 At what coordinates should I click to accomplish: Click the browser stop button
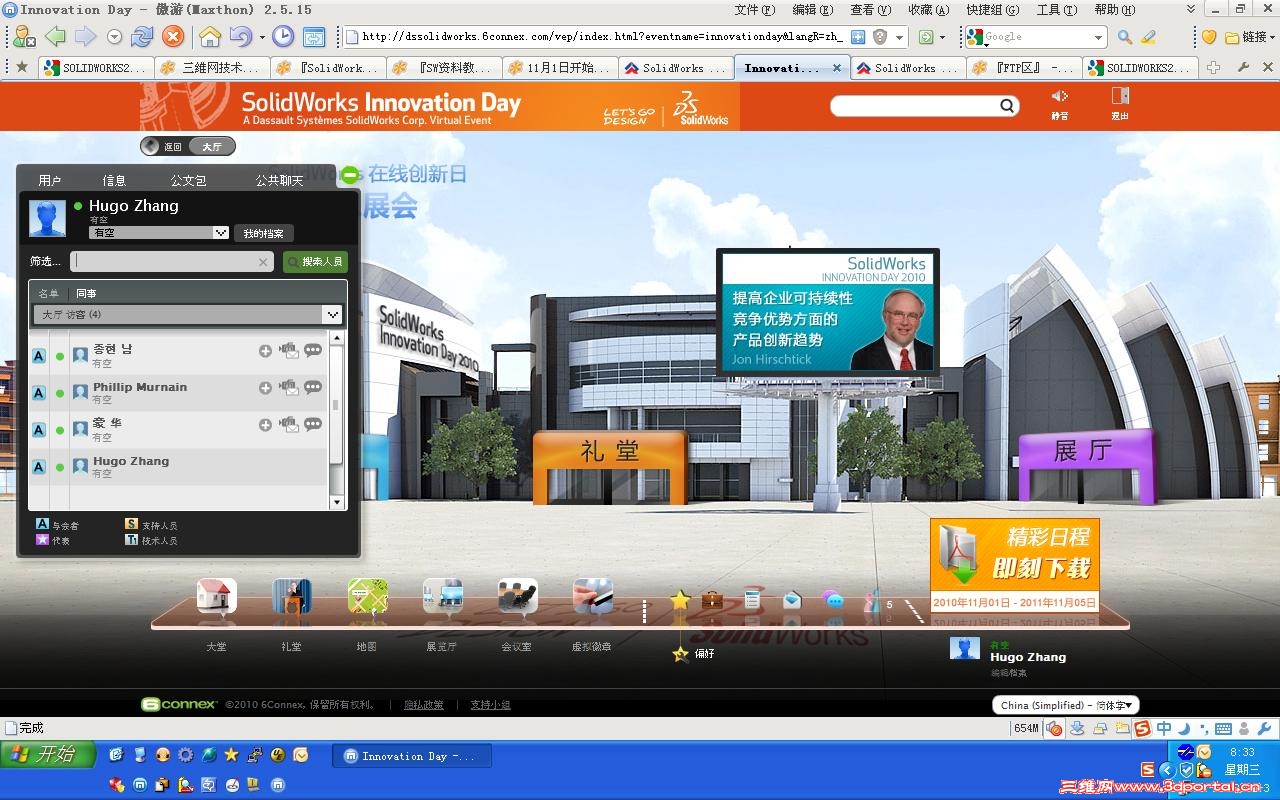[173, 37]
